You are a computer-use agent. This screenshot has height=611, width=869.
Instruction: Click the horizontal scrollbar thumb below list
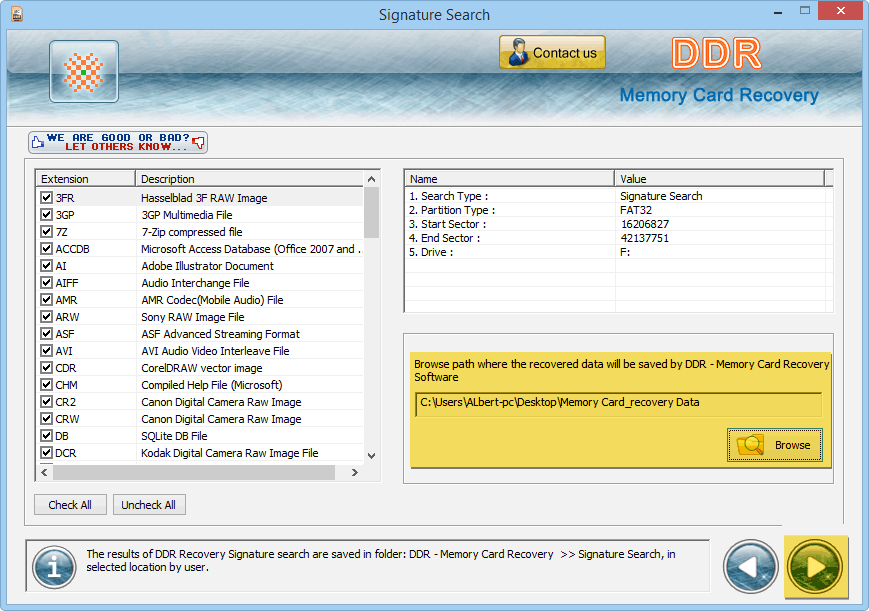[194, 472]
